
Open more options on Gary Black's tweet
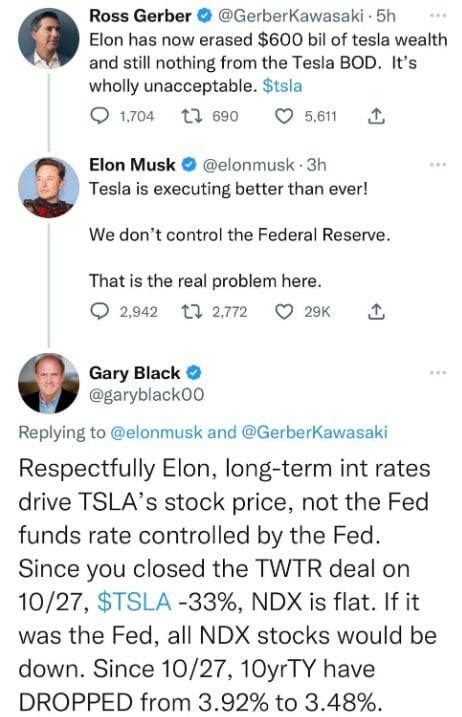pyautogui.click(x=437, y=373)
